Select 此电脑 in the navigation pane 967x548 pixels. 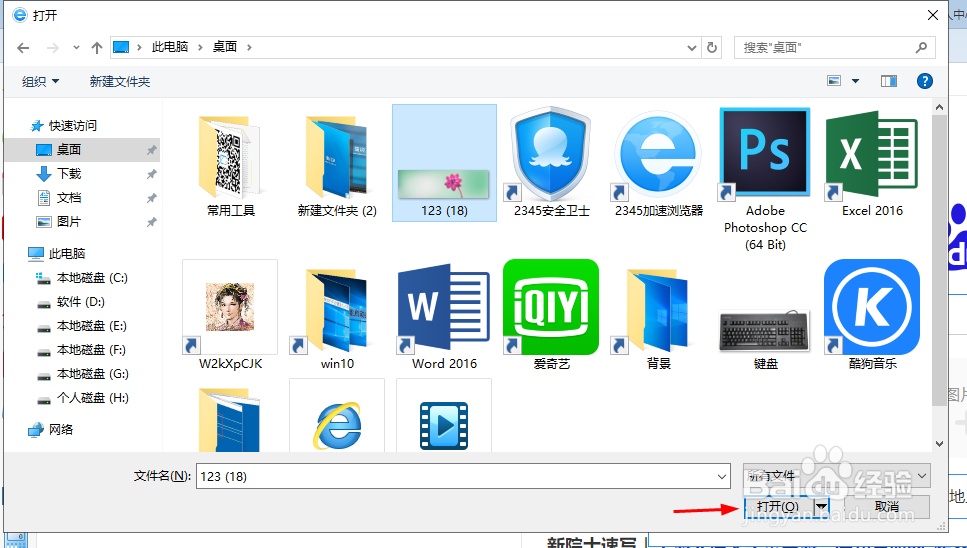(x=67, y=253)
